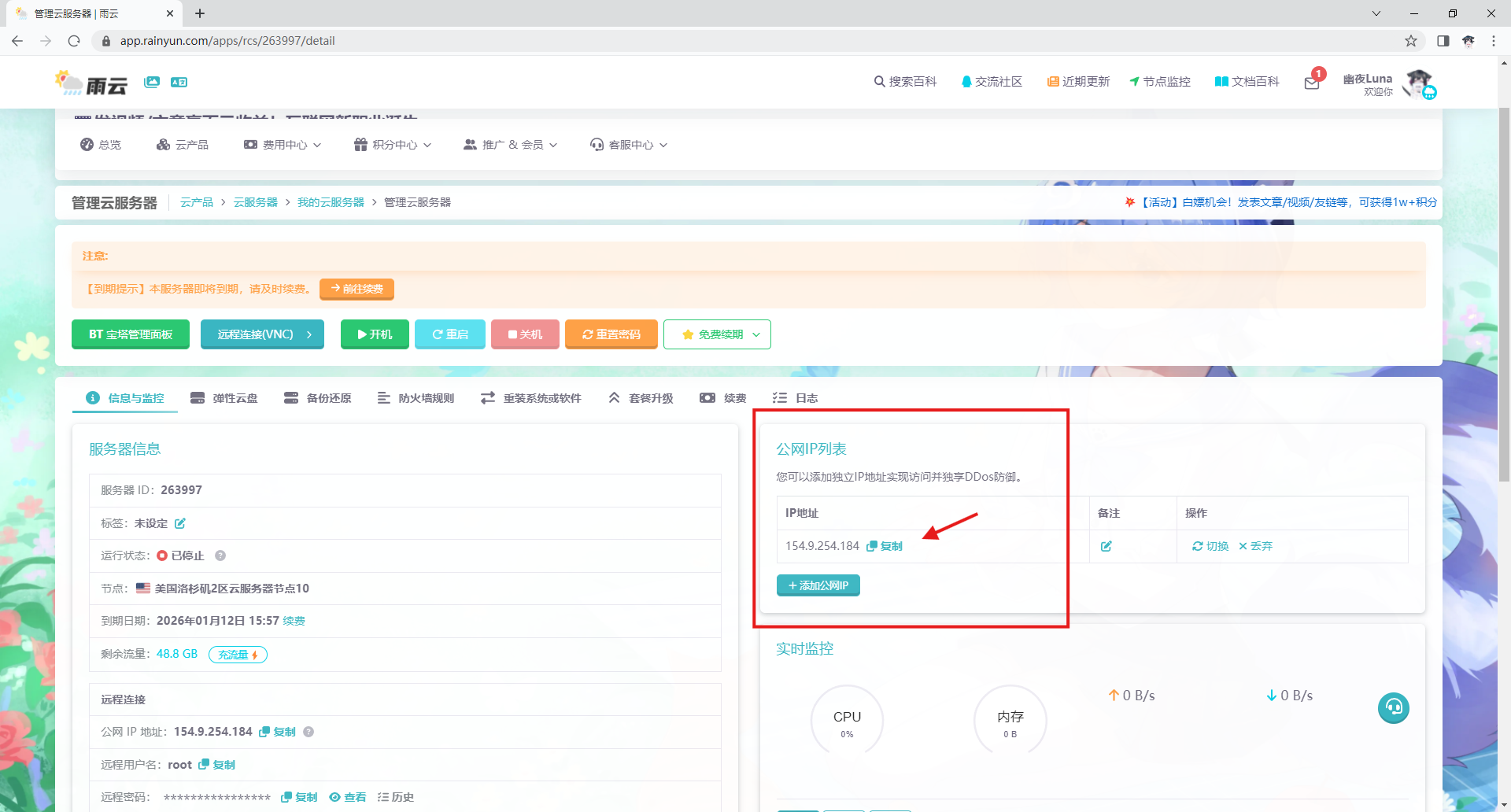Bookmark this page with star icon
This screenshot has width=1511, height=812.
1411,41
